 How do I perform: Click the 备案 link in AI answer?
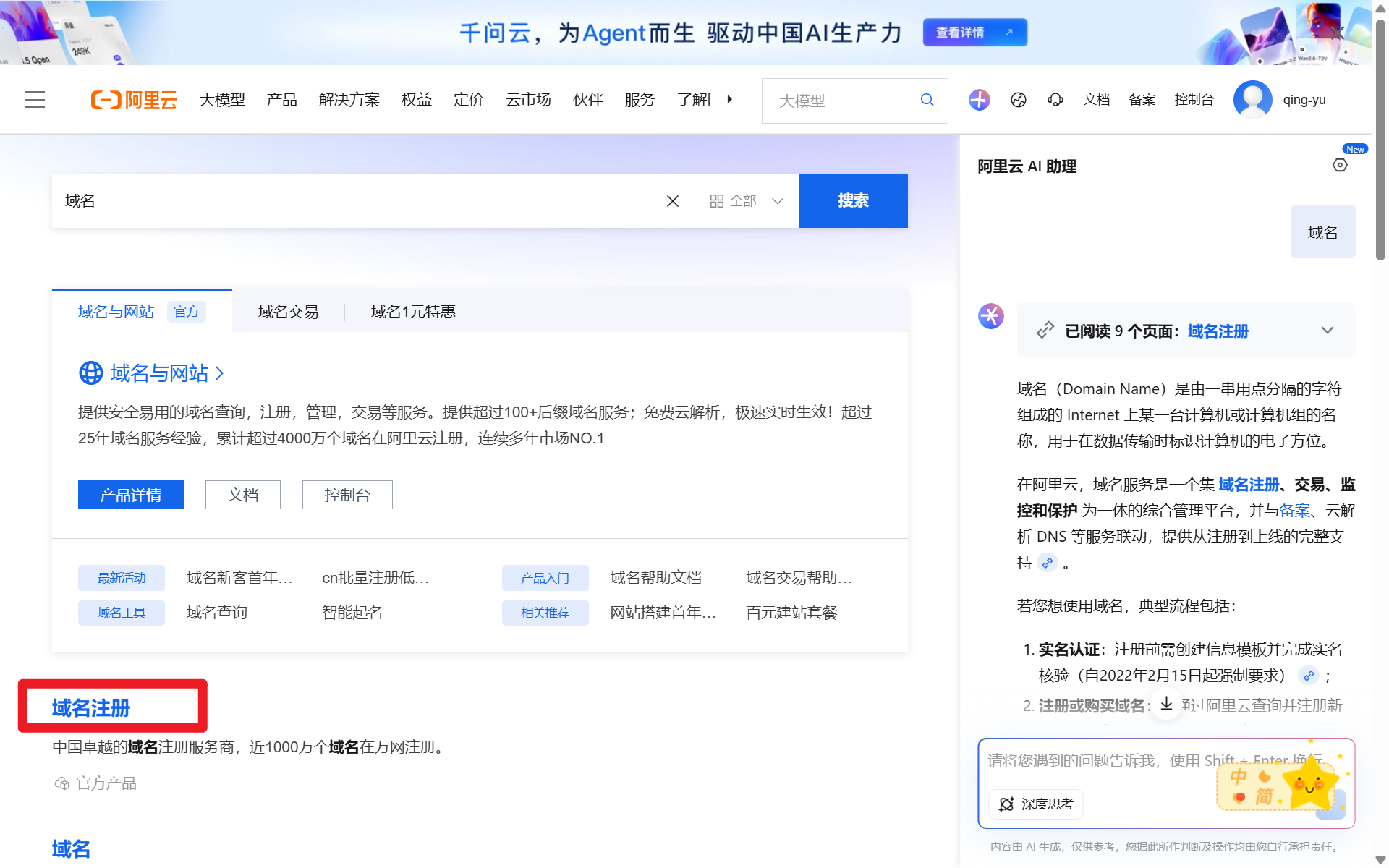point(1295,511)
